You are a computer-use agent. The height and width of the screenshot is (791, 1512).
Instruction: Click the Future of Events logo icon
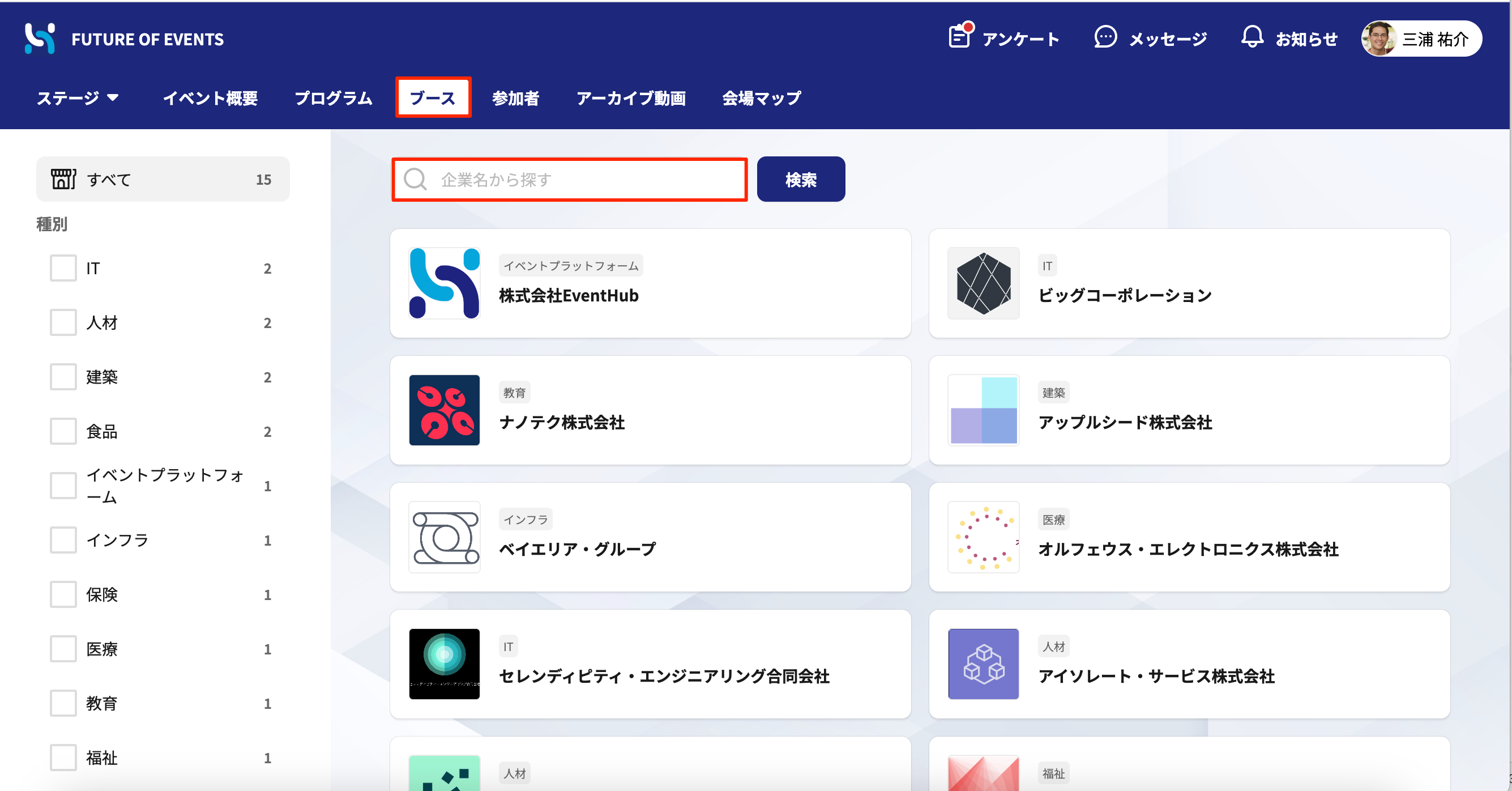pyautogui.click(x=40, y=38)
